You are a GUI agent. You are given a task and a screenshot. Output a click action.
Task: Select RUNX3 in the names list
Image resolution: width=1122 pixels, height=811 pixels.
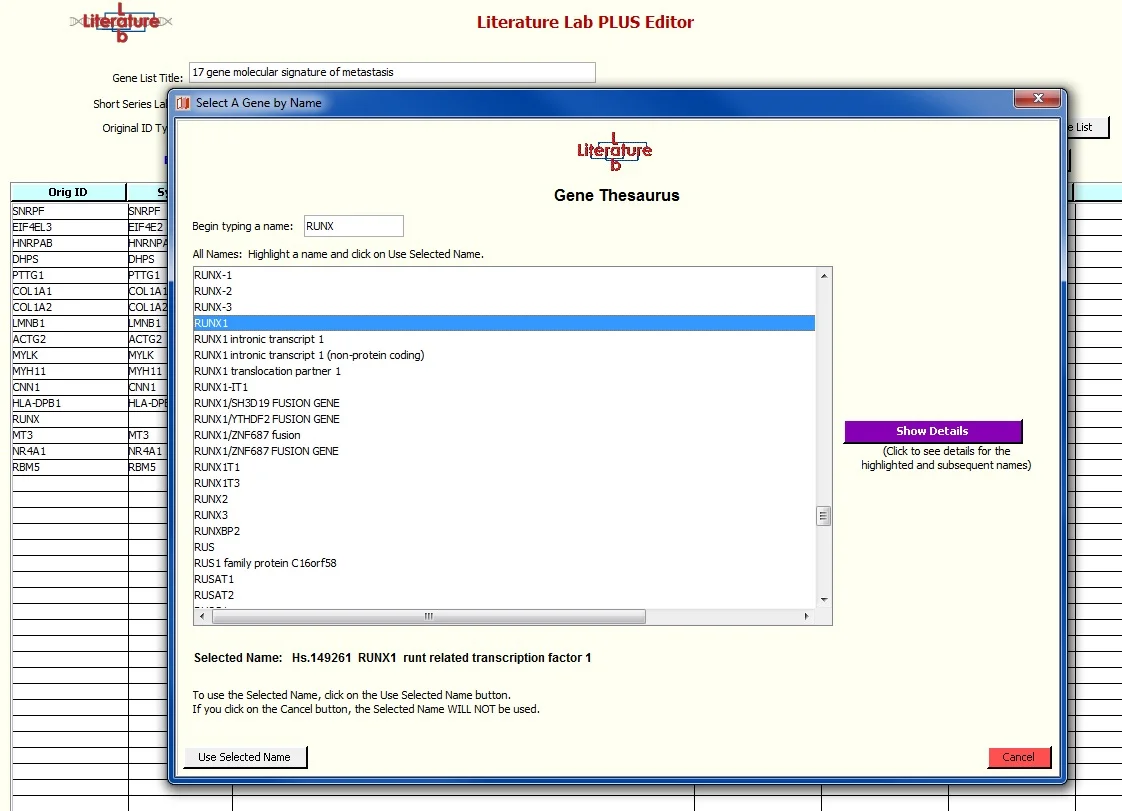point(504,515)
